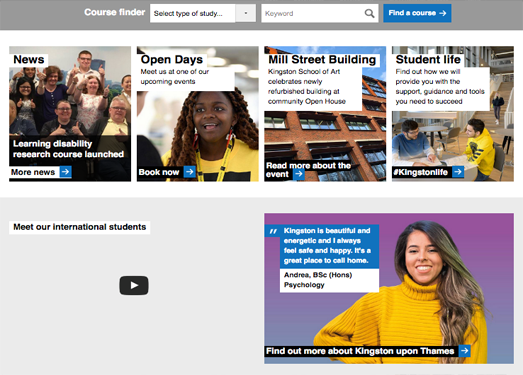Click the blue arrow next to More news
The image size is (523, 375).
[x=66, y=172]
